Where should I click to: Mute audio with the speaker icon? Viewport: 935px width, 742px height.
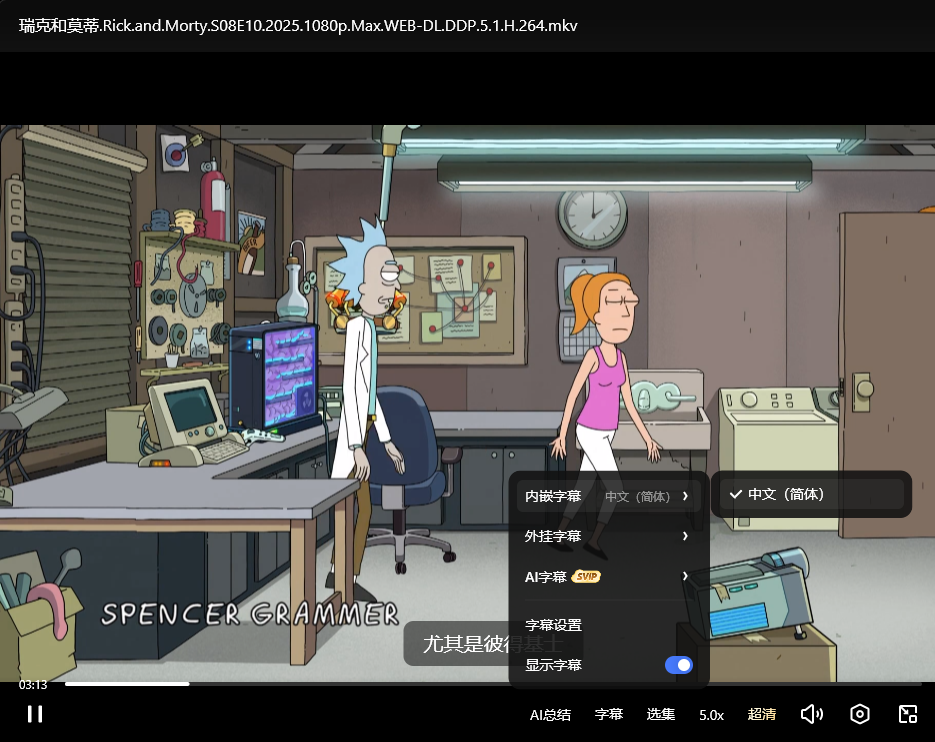812,714
